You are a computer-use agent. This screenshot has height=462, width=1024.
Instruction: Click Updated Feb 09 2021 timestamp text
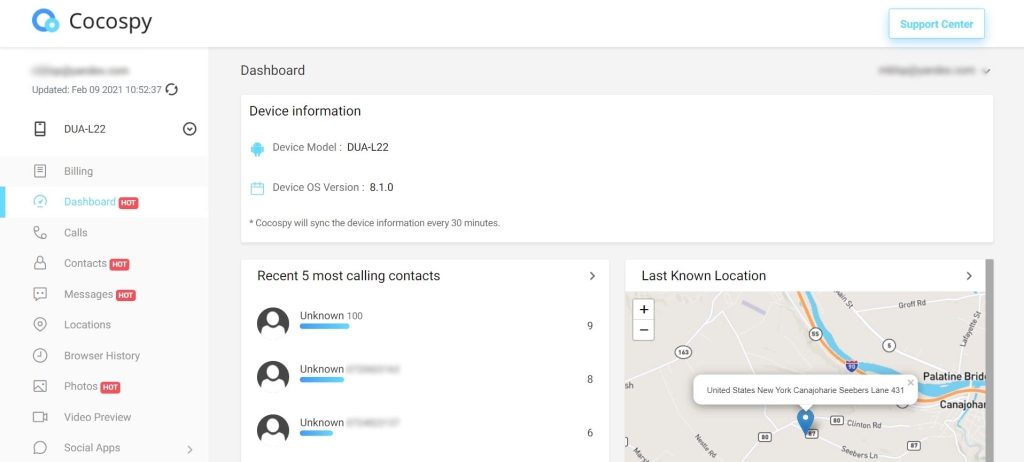pyautogui.click(x=97, y=90)
